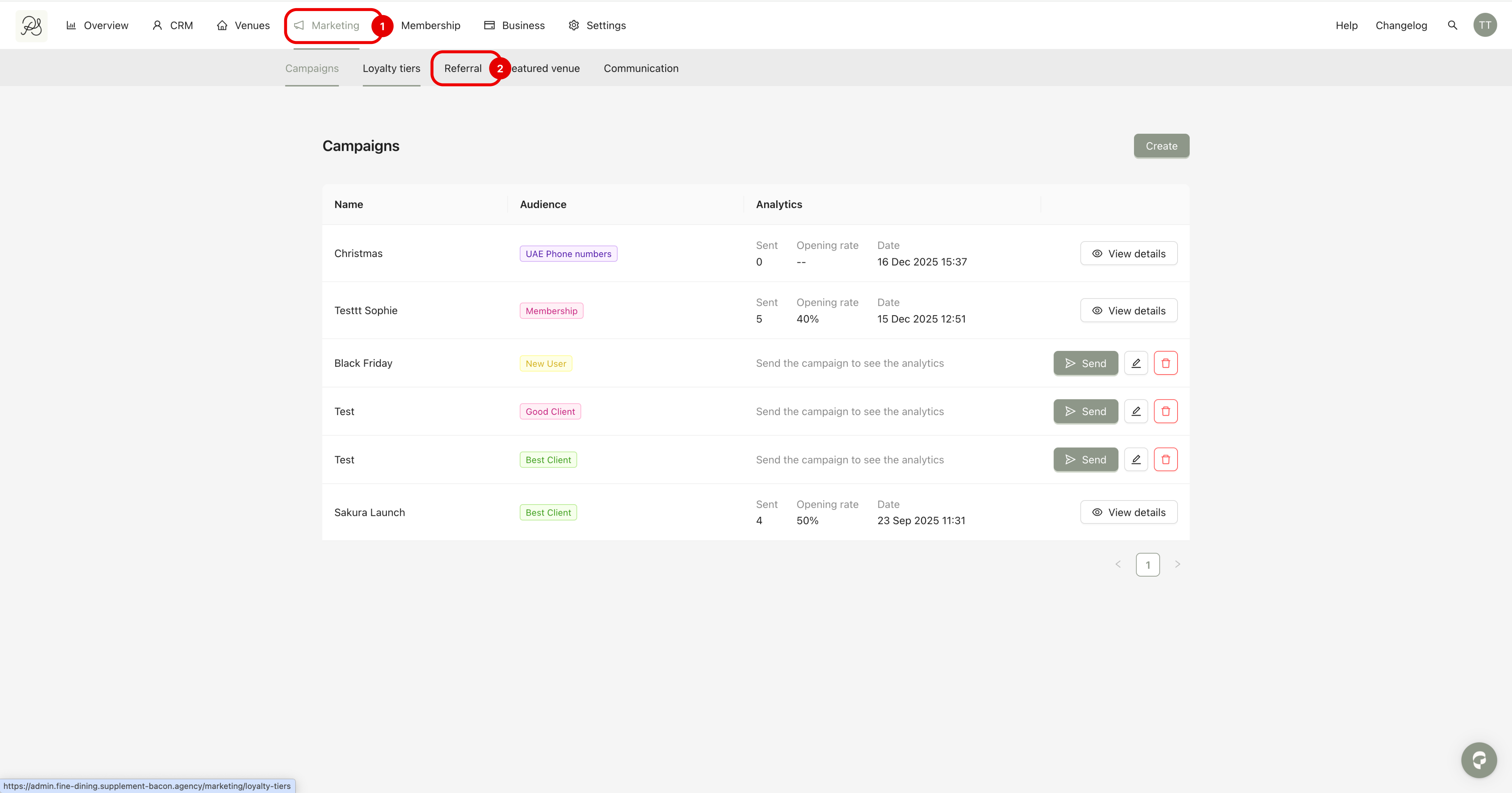Send the Black Friday campaign
This screenshot has width=1512, height=793.
click(1085, 363)
